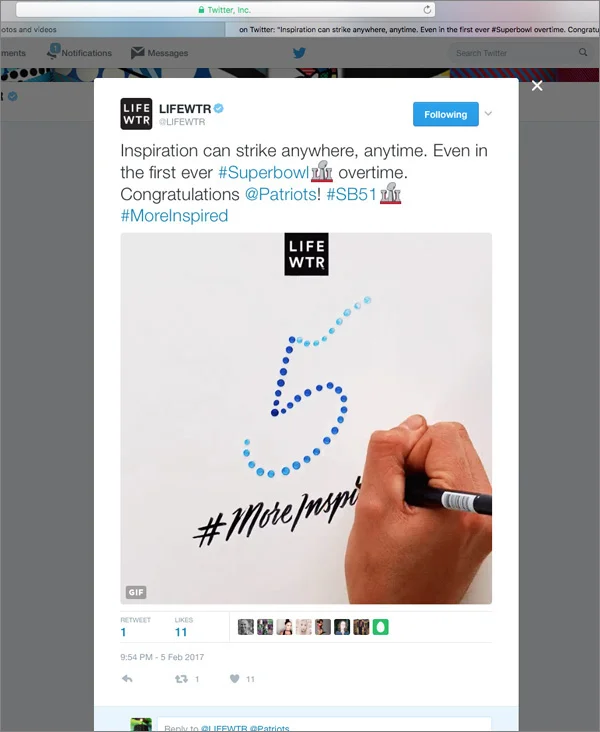Open the @Patriots mention link

pos(281,194)
